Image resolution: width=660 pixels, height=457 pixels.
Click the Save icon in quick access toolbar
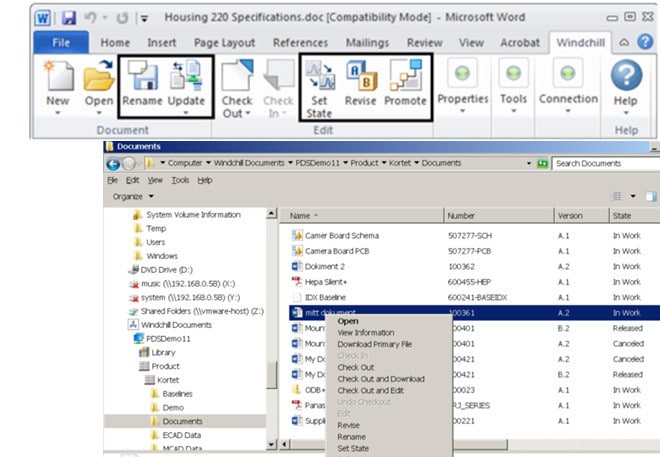pos(69,18)
